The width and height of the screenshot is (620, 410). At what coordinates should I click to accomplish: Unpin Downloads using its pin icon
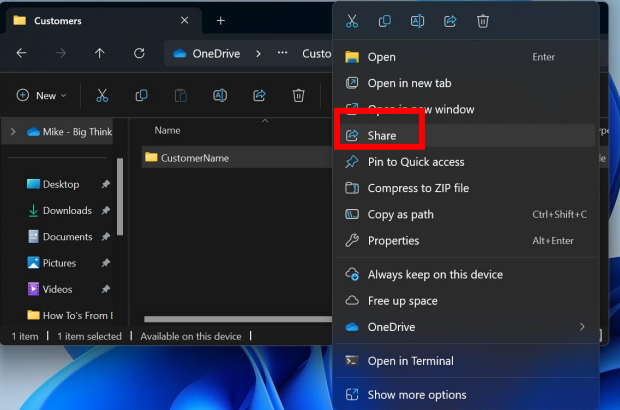[106, 210]
